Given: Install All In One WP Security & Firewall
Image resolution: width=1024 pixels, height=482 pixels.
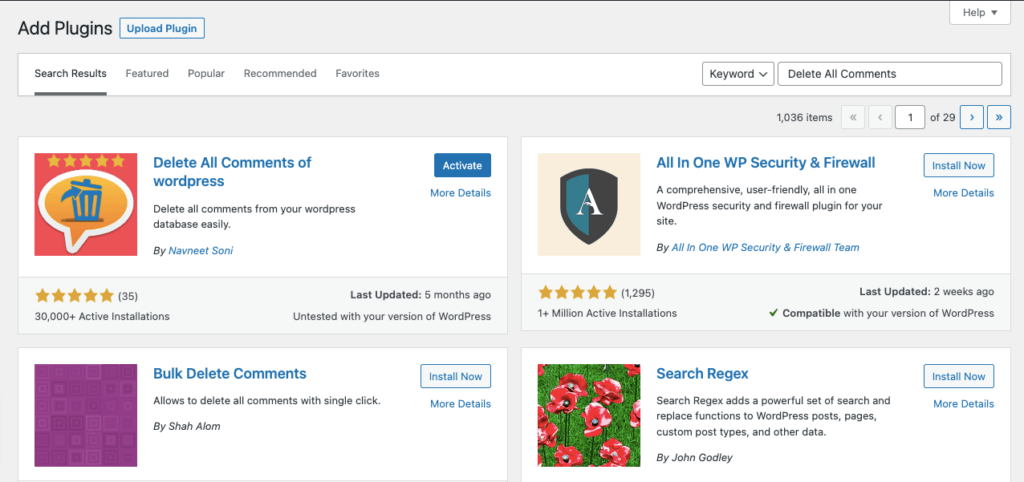Looking at the screenshot, I should (x=959, y=165).
